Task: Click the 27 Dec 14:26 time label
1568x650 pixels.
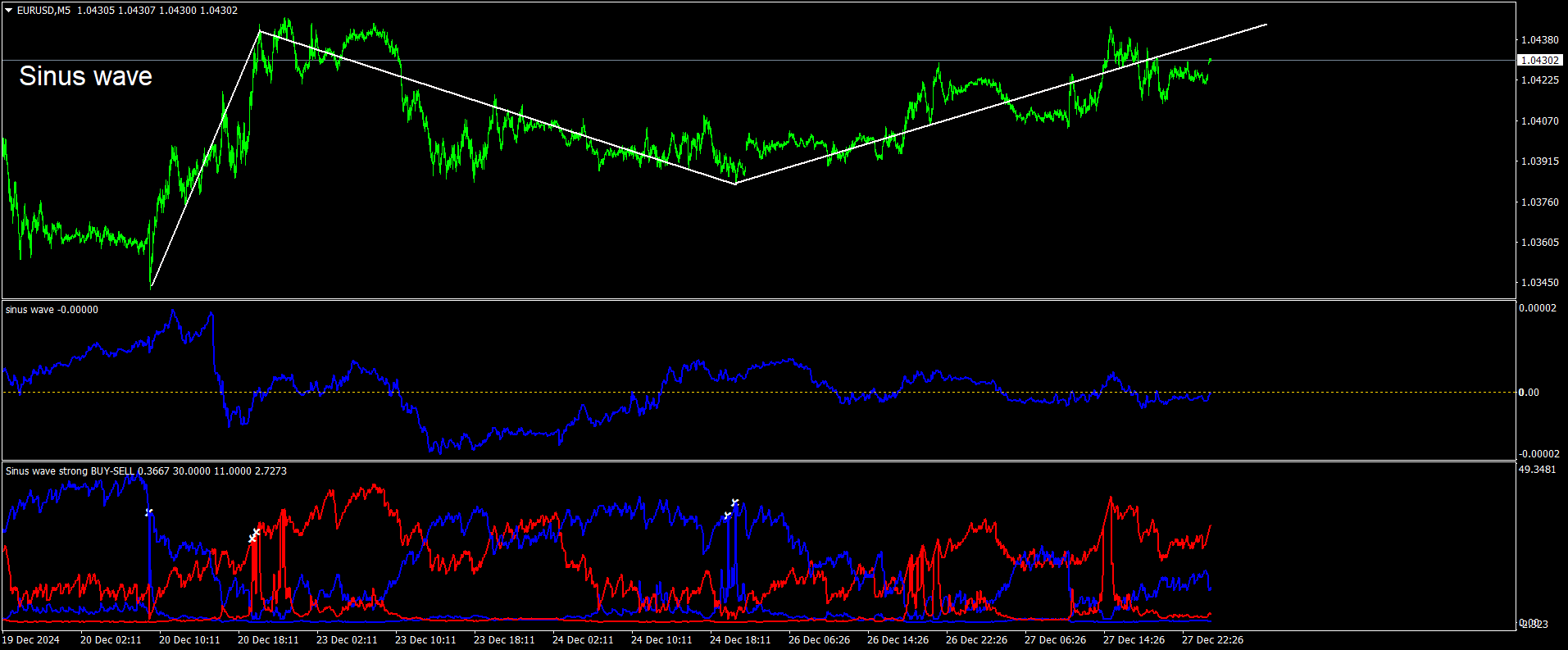Action: (x=1134, y=640)
